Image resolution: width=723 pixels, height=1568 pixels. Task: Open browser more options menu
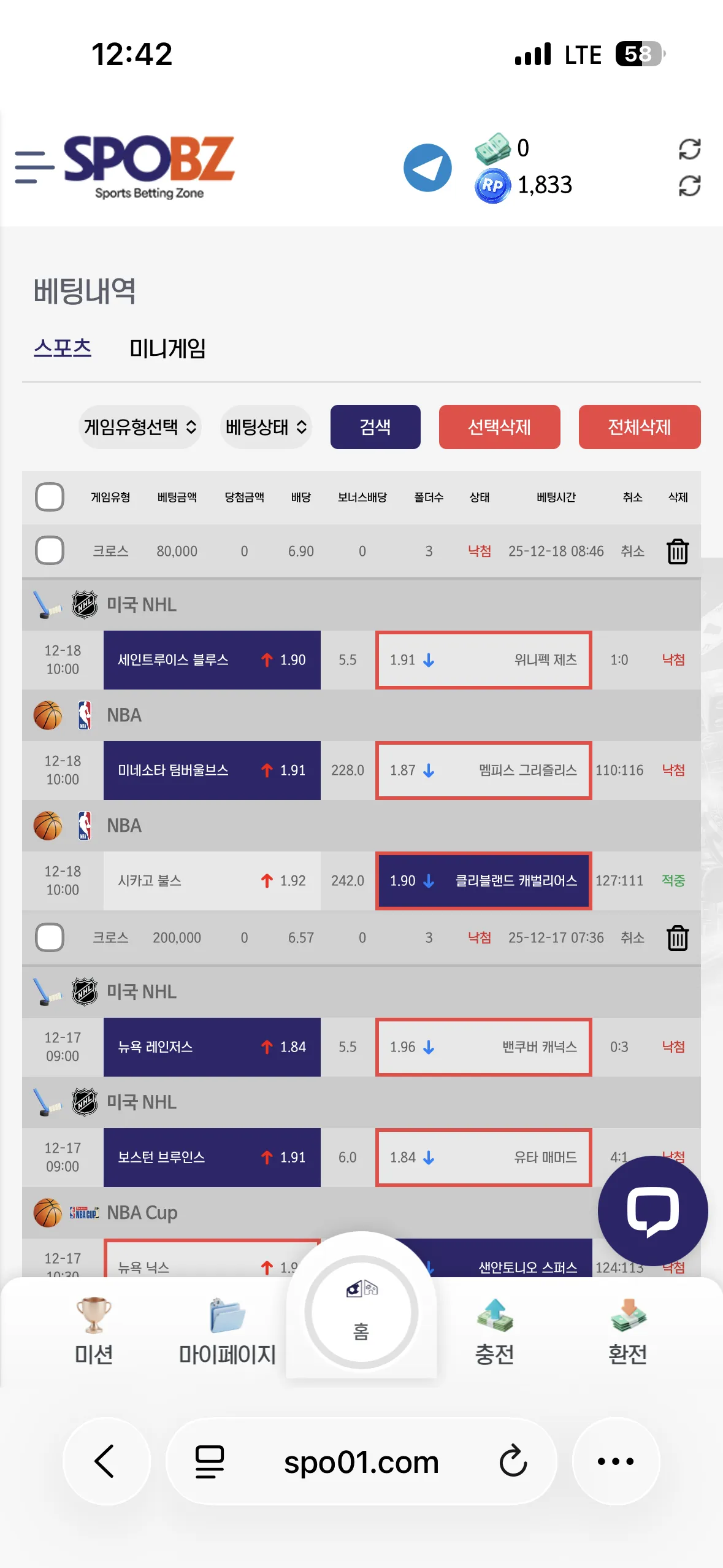(616, 1461)
